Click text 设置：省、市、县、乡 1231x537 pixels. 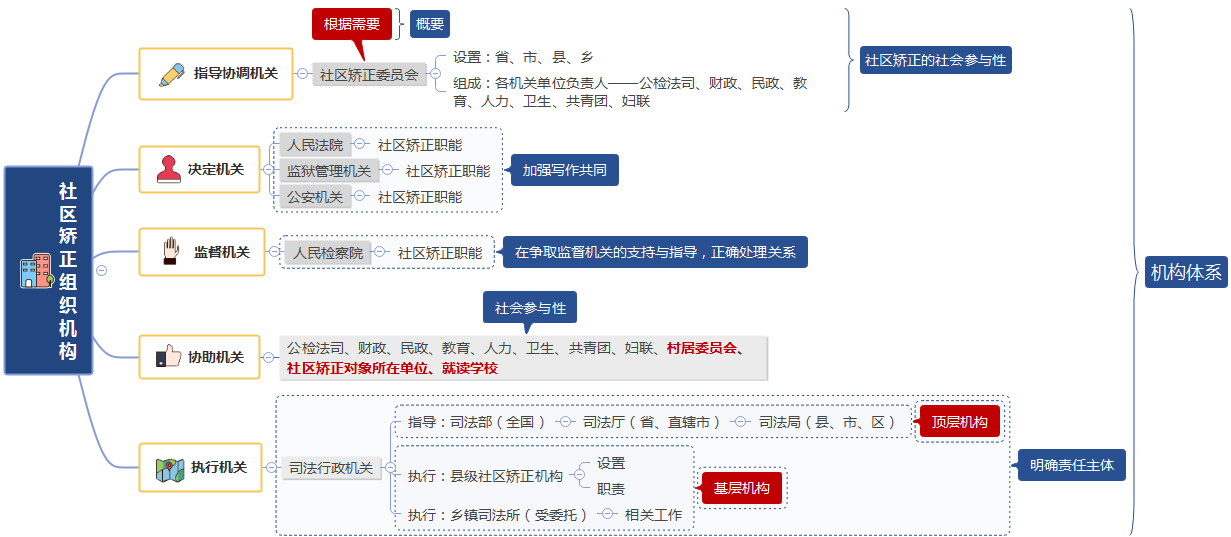pyautogui.click(x=523, y=57)
